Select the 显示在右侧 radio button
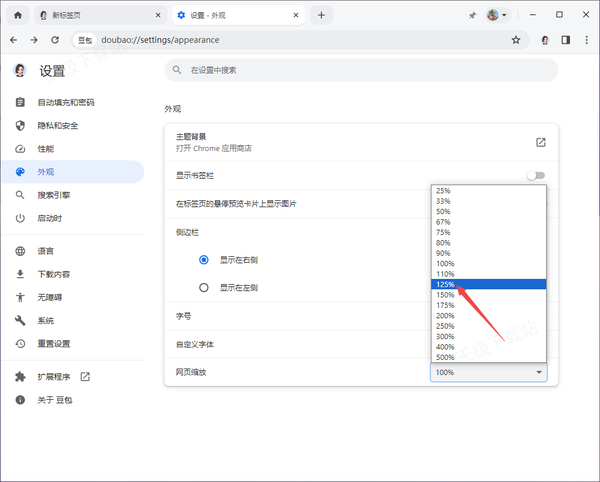The width and height of the screenshot is (600, 482). (204, 259)
